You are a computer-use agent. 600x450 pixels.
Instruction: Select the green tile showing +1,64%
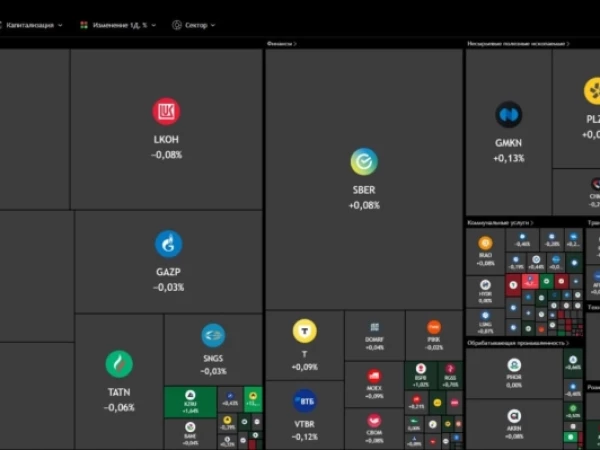[190, 402]
